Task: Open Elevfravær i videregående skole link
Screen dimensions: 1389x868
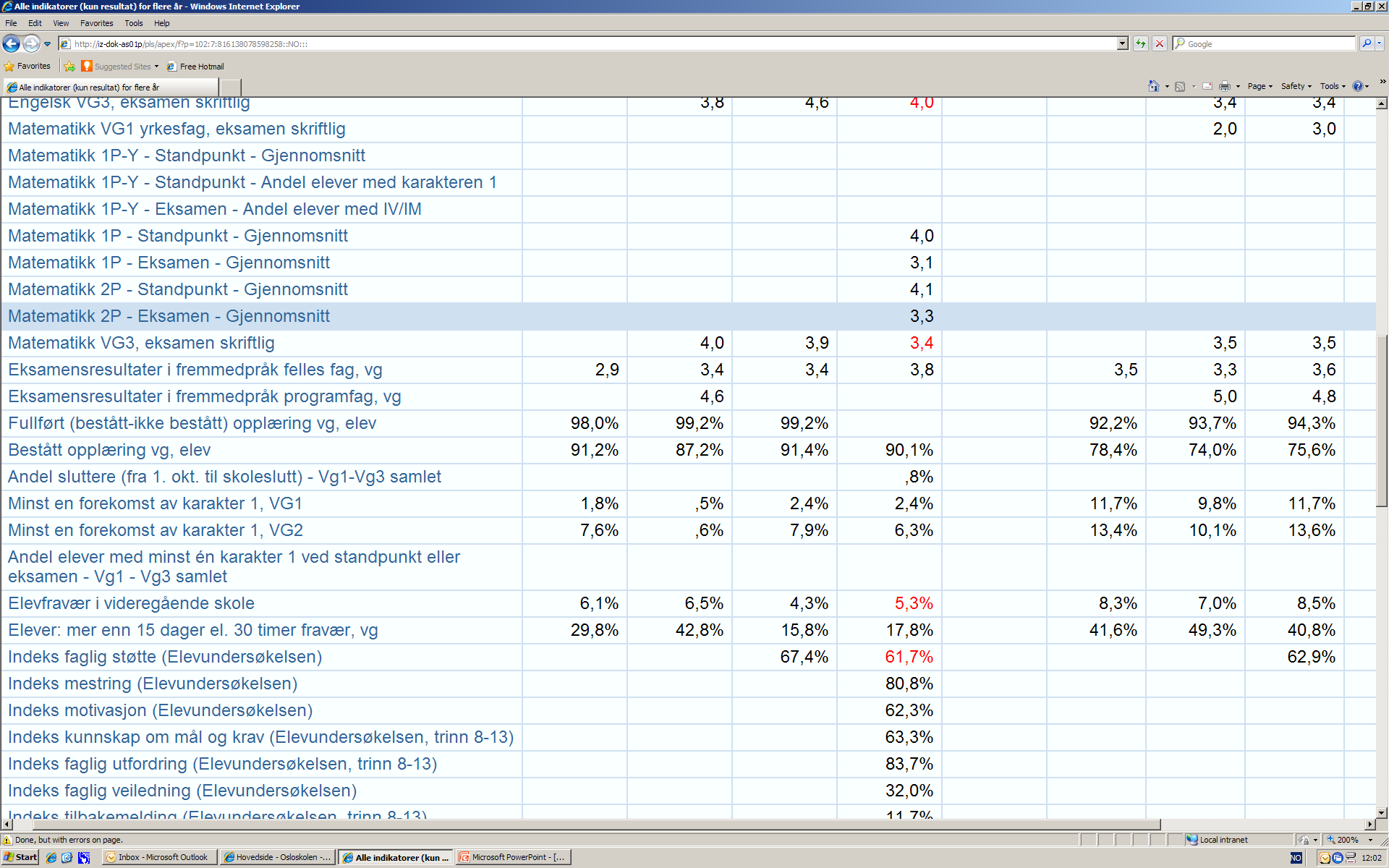Action: tap(131, 603)
